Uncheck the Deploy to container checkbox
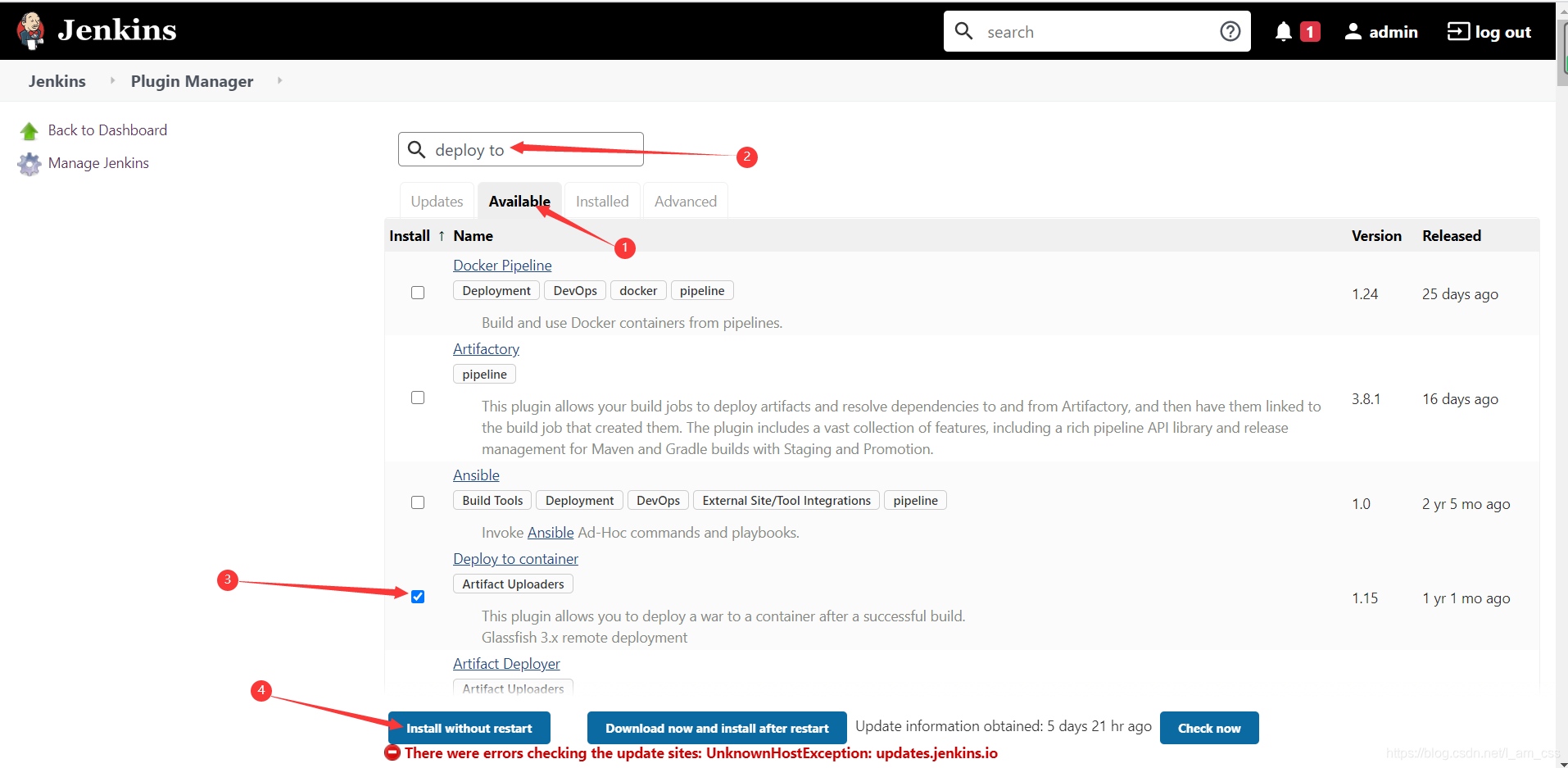This screenshot has width=1568, height=768. pos(418,597)
